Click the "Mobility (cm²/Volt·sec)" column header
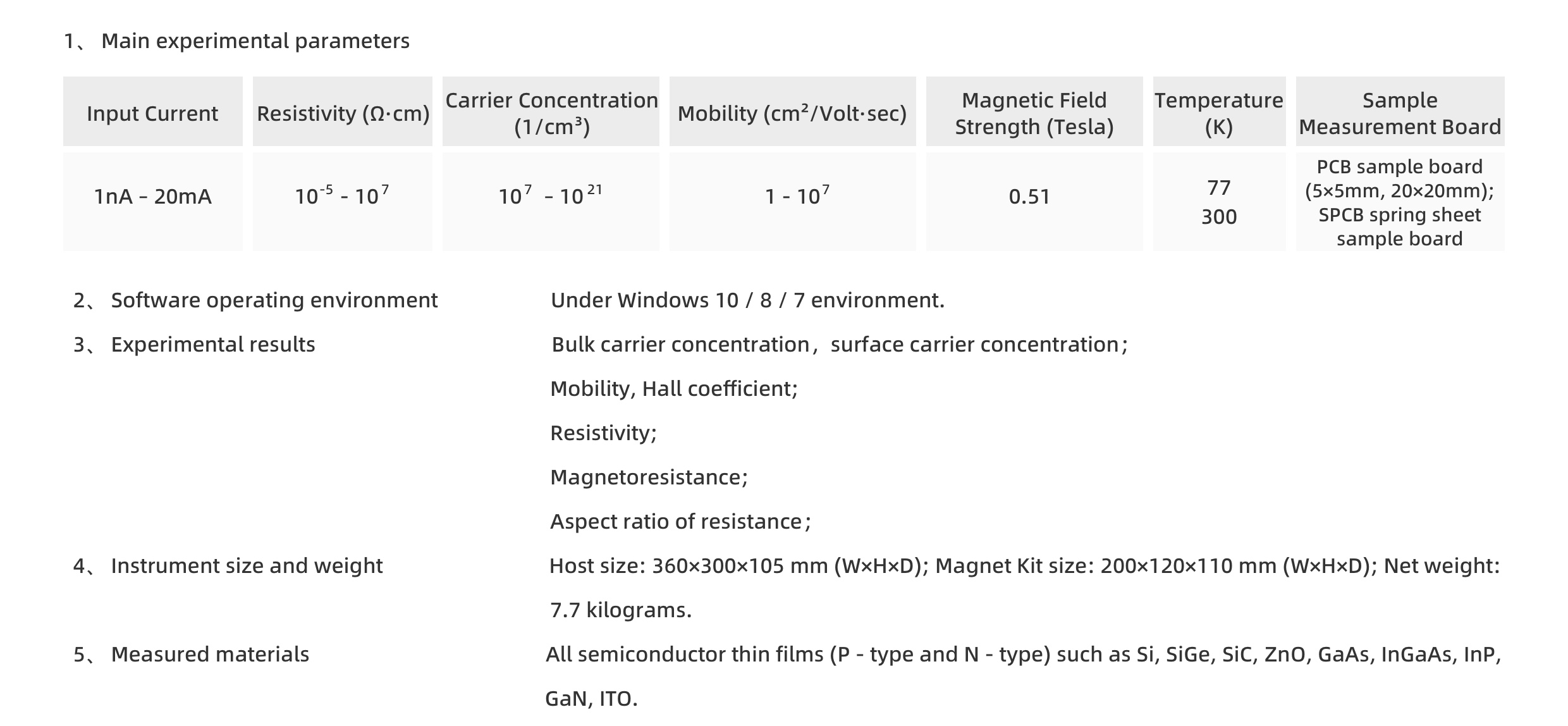The width and height of the screenshot is (1568, 726). 792,113
